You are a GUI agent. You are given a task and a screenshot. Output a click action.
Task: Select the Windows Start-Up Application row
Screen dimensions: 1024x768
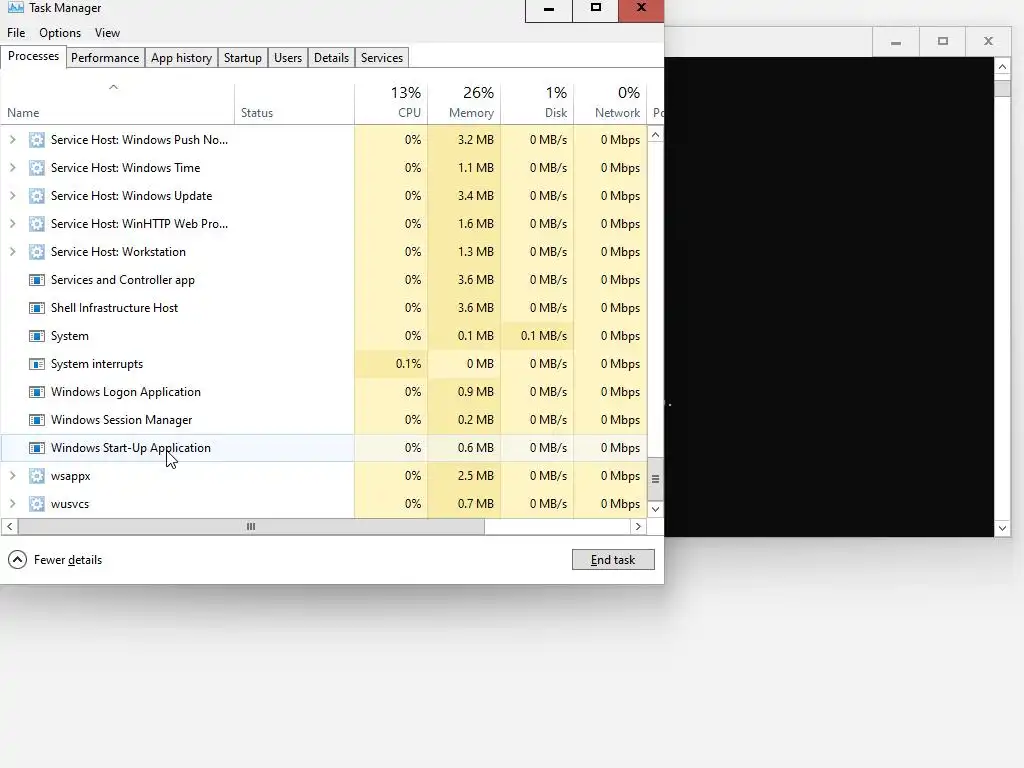[324, 448]
